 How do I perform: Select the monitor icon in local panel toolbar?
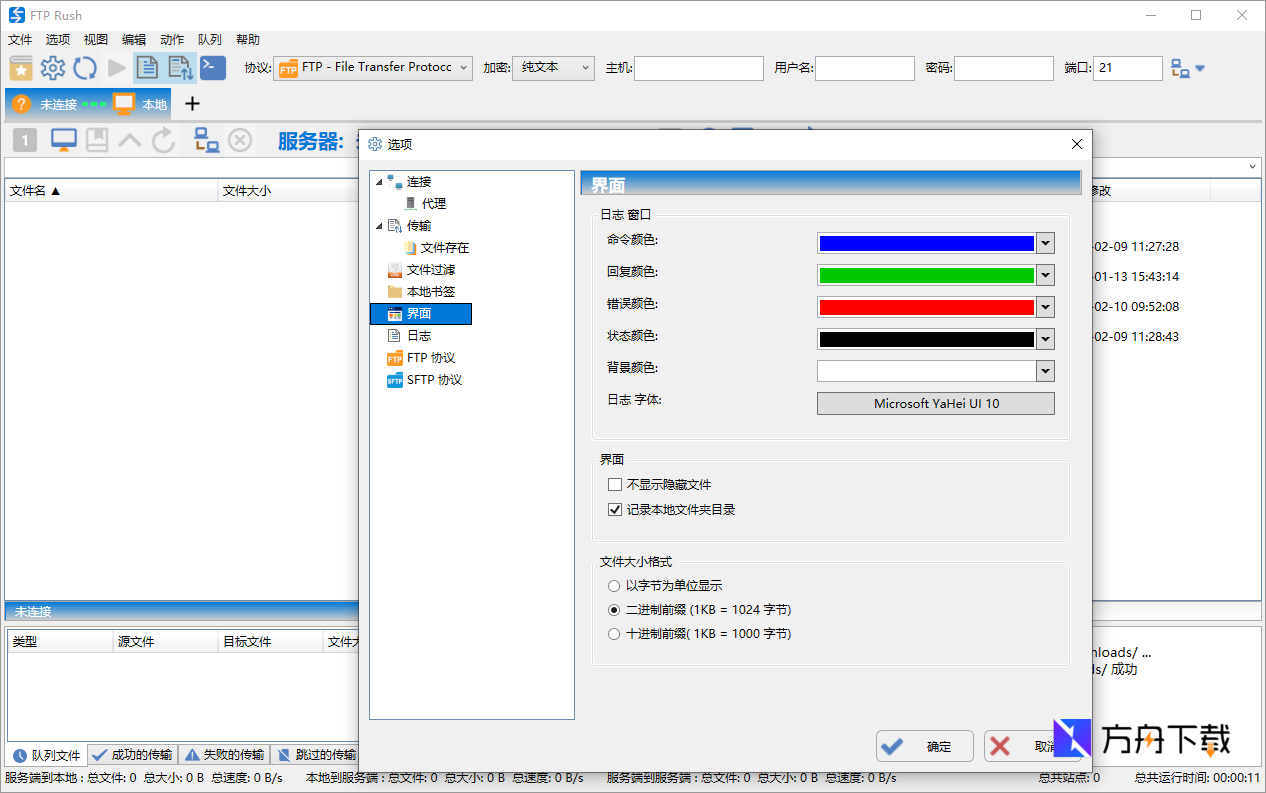pos(63,140)
